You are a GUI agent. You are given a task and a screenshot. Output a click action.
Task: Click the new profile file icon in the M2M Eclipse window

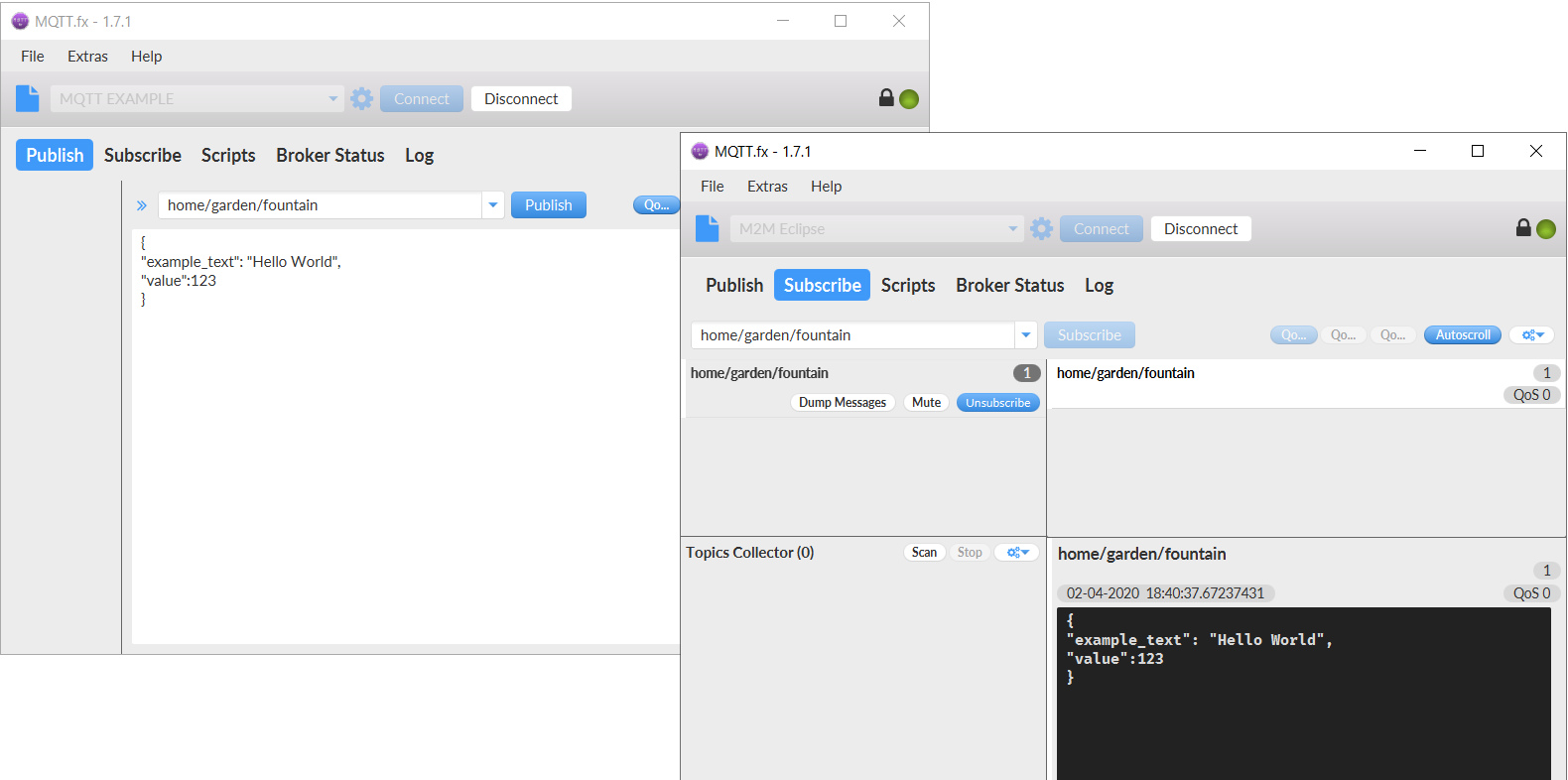[x=708, y=228]
